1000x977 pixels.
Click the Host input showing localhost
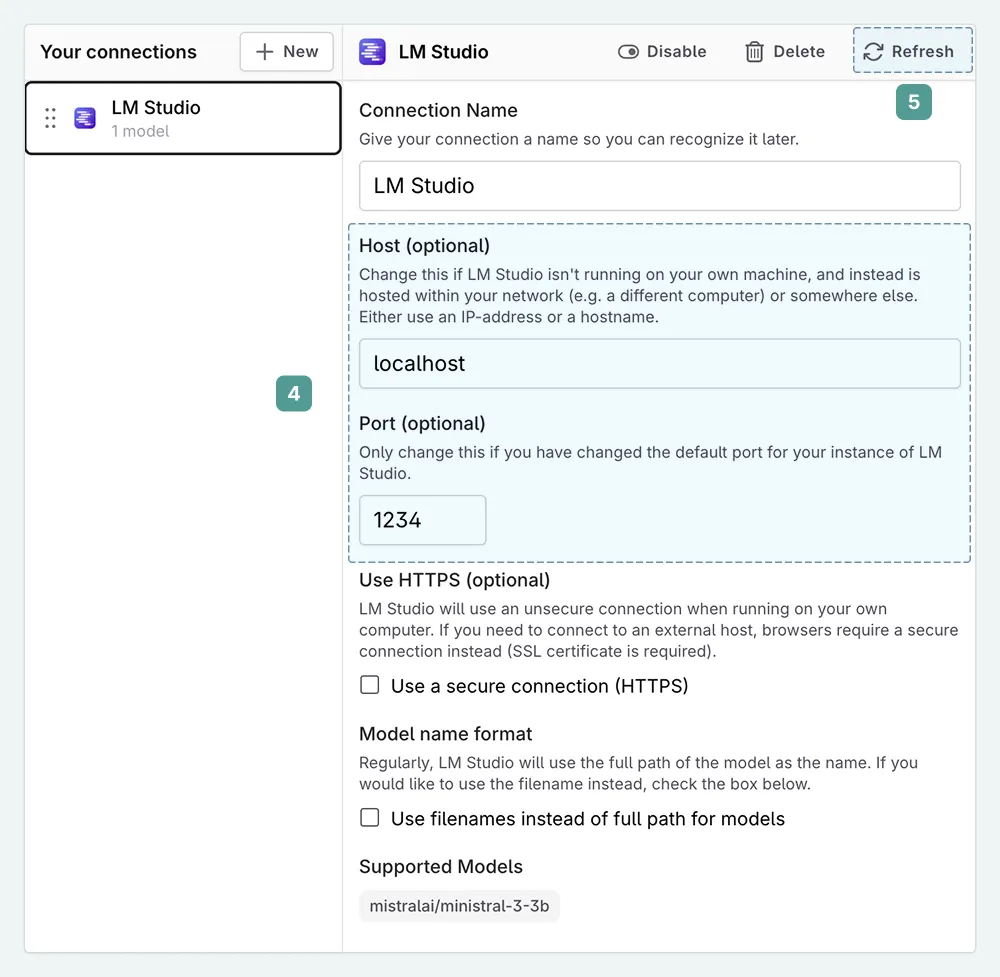(659, 364)
